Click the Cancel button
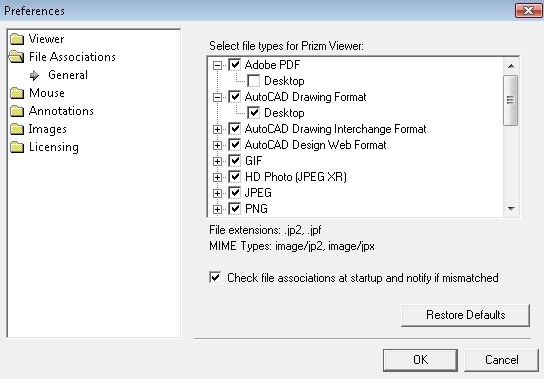The width and height of the screenshot is (544, 379). 502,360
